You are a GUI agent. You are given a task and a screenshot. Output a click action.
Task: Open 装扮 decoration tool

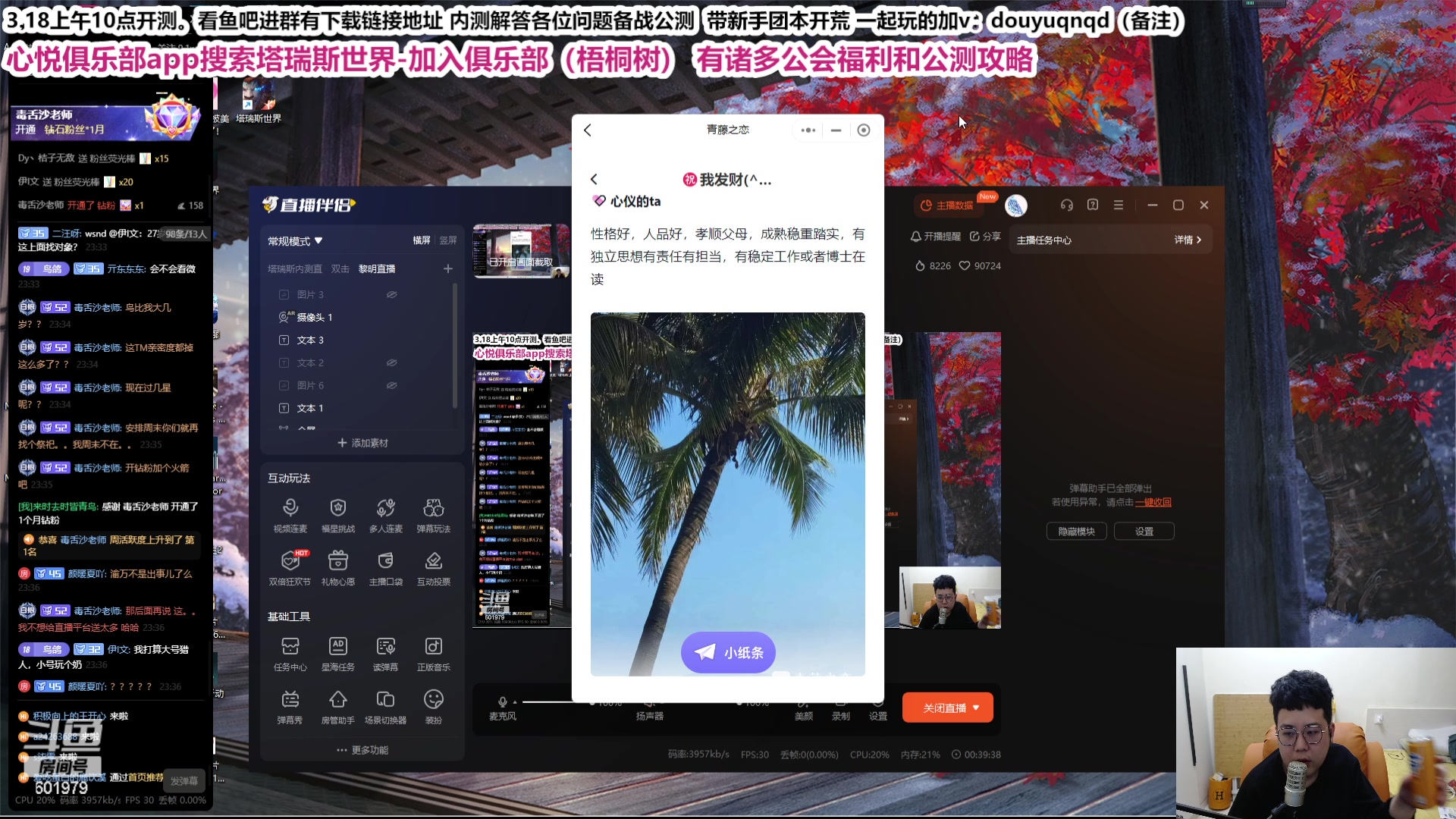coord(433,707)
